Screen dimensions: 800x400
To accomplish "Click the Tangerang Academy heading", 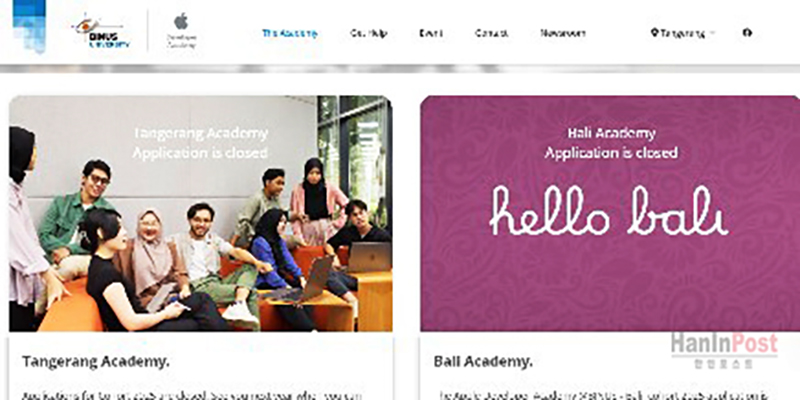I will coord(96,362).
